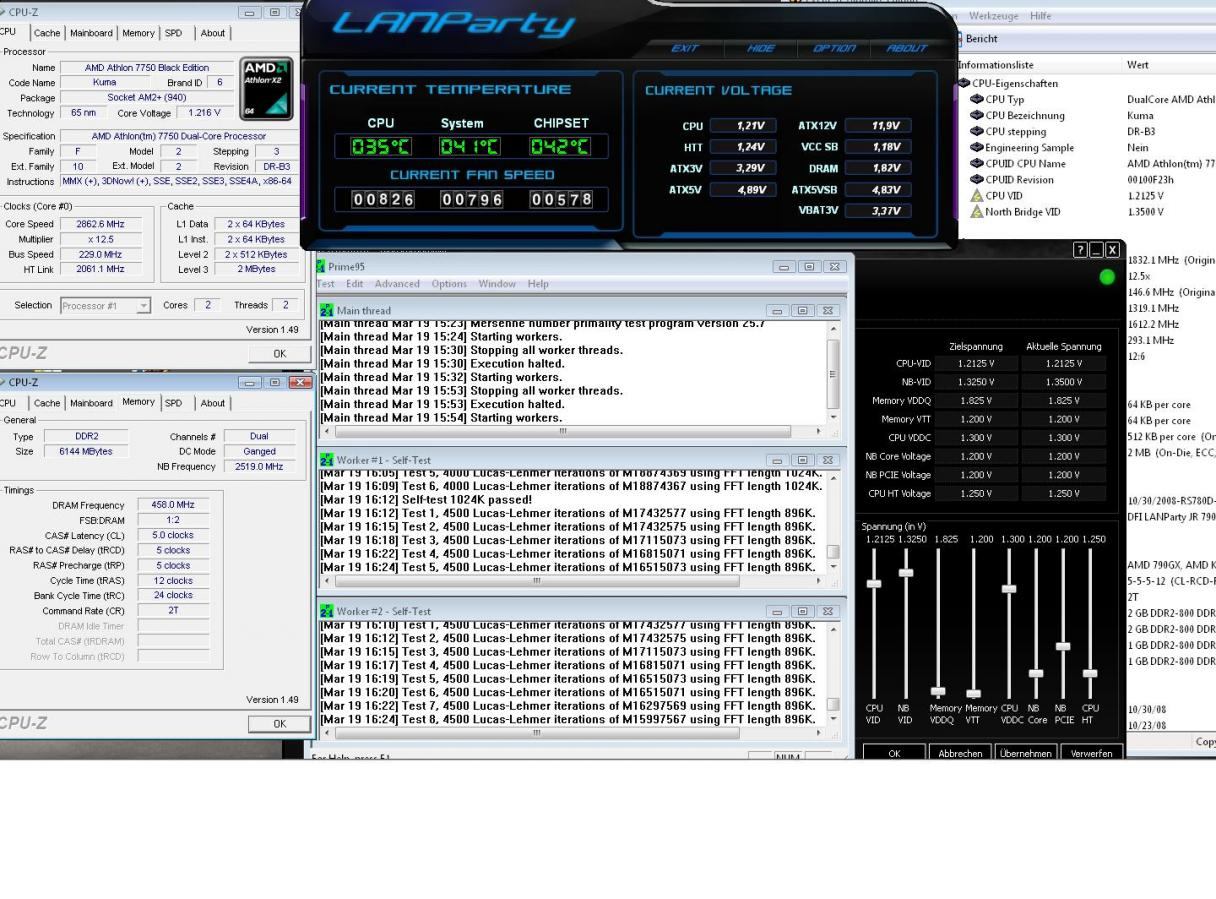Screen dimensions: 1216x899
Task: Click the icon of the CPU-Eigenschaften node
Action: point(964,83)
